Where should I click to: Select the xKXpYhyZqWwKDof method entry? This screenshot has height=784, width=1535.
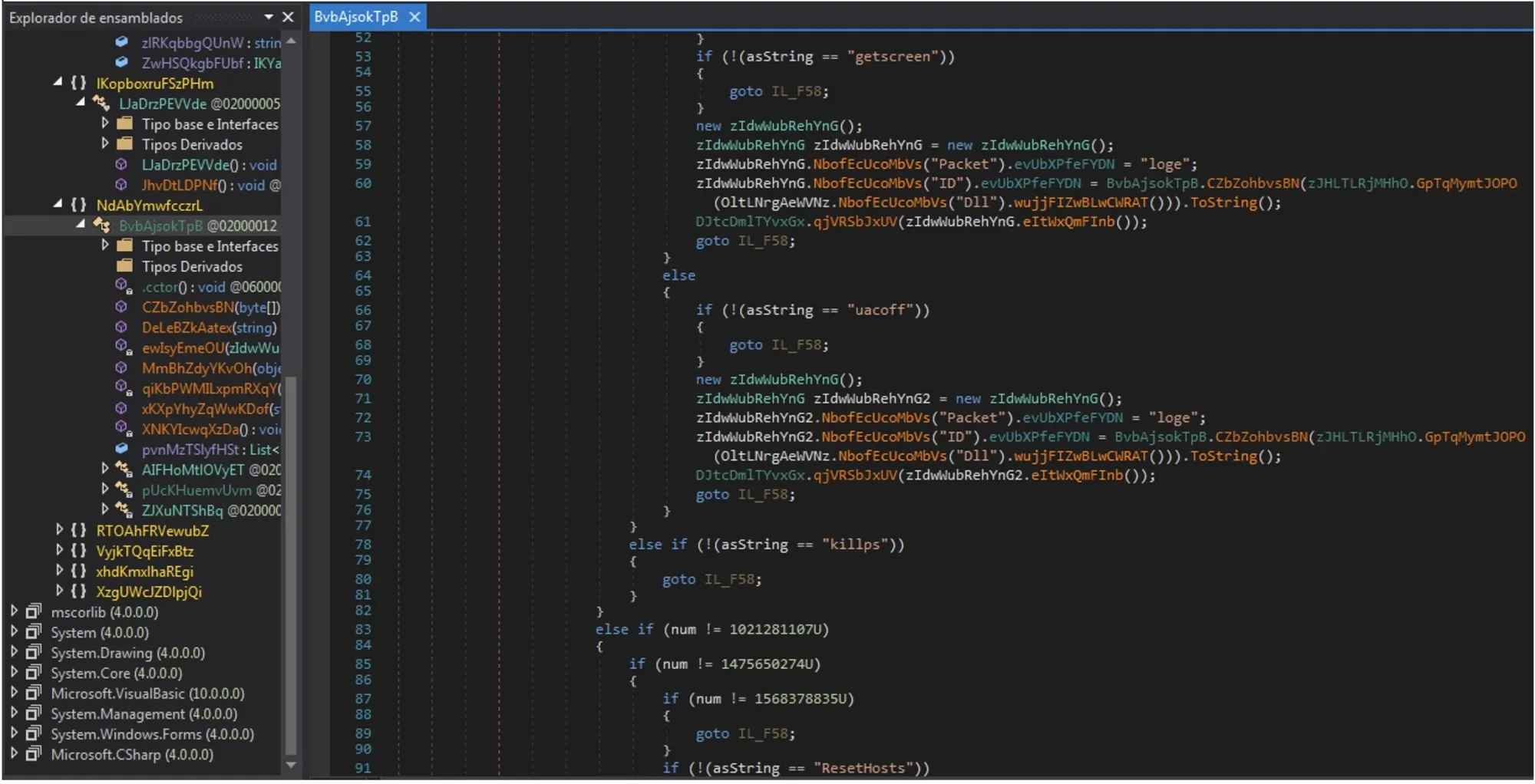(x=211, y=409)
